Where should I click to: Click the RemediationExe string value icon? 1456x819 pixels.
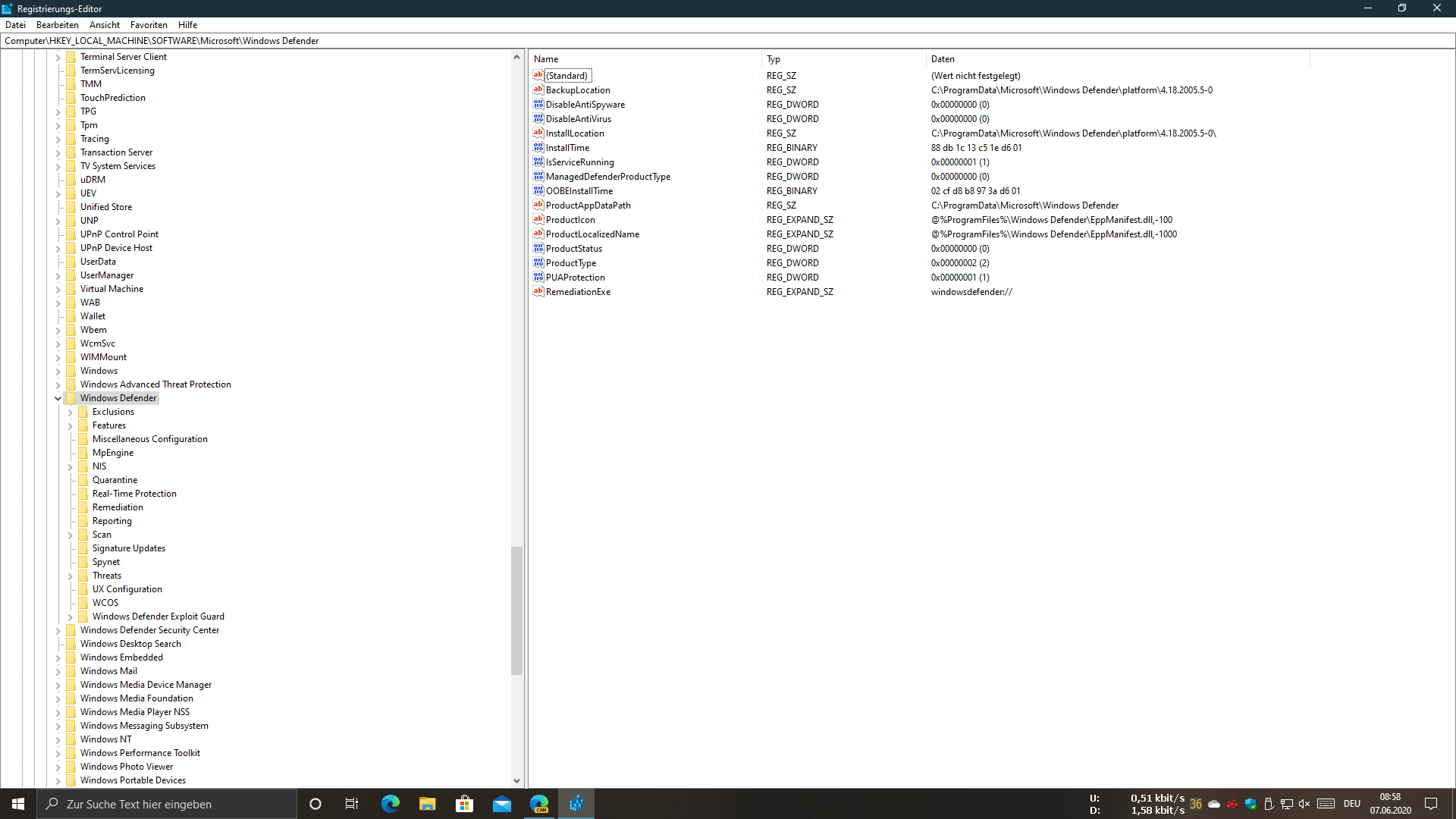[538, 292]
